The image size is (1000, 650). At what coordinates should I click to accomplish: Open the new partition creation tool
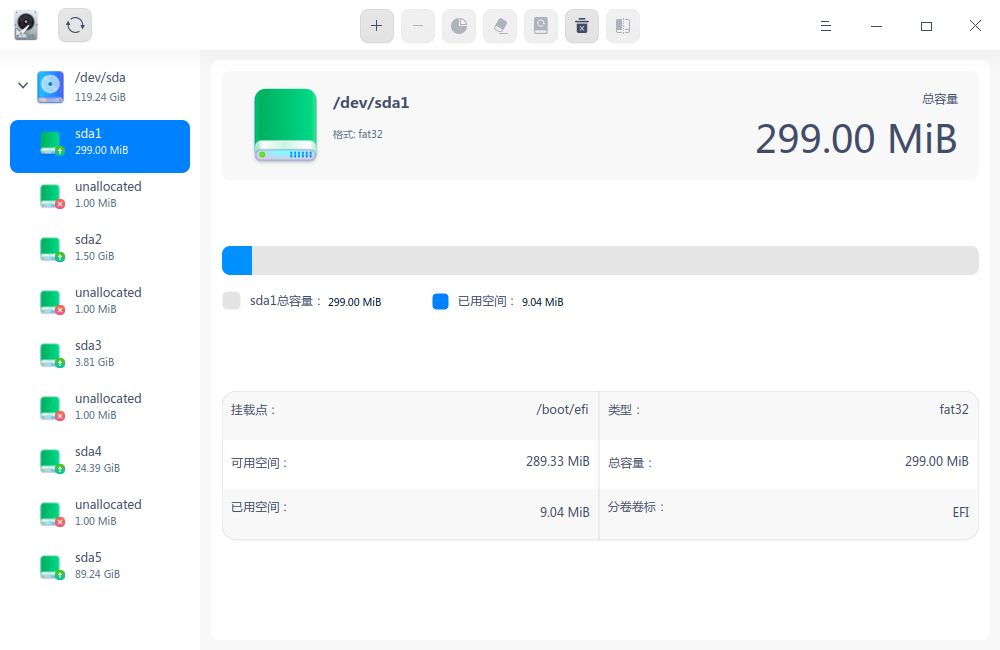[x=377, y=26]
